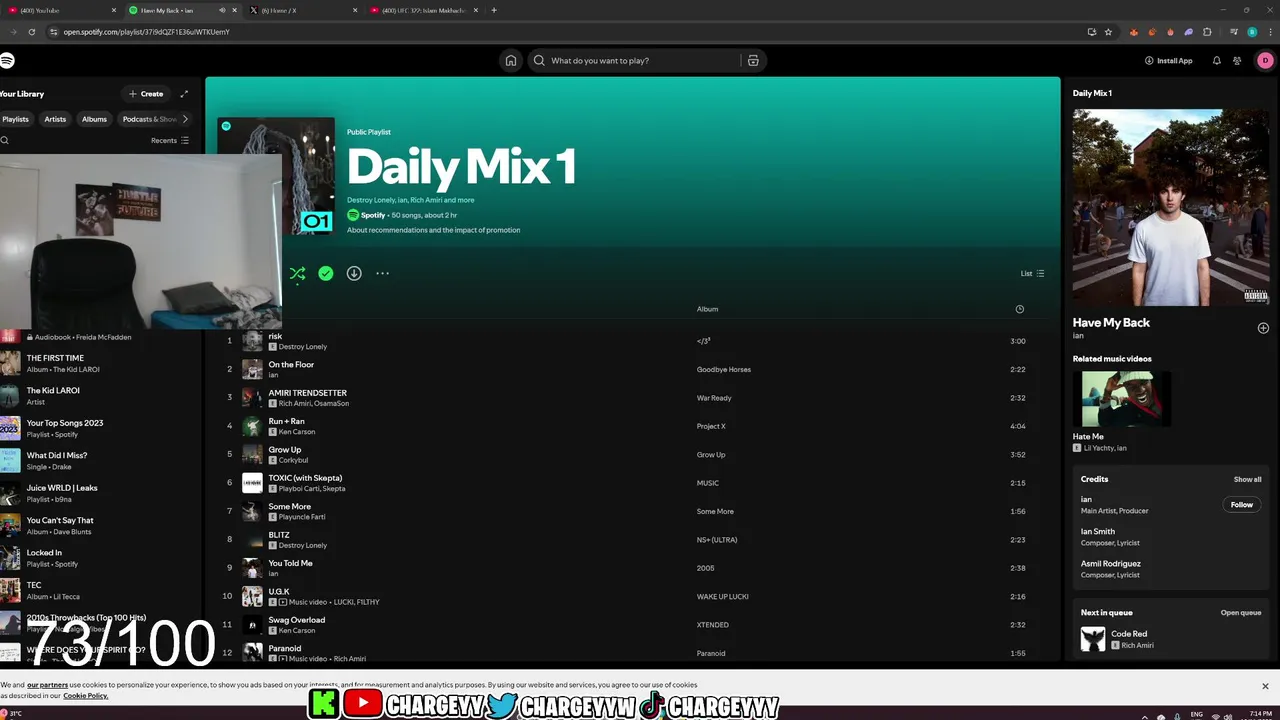This screenshot has height=720, width=1280.
Task: Open the Browse icon in the search bar
Action: (753, 61)
